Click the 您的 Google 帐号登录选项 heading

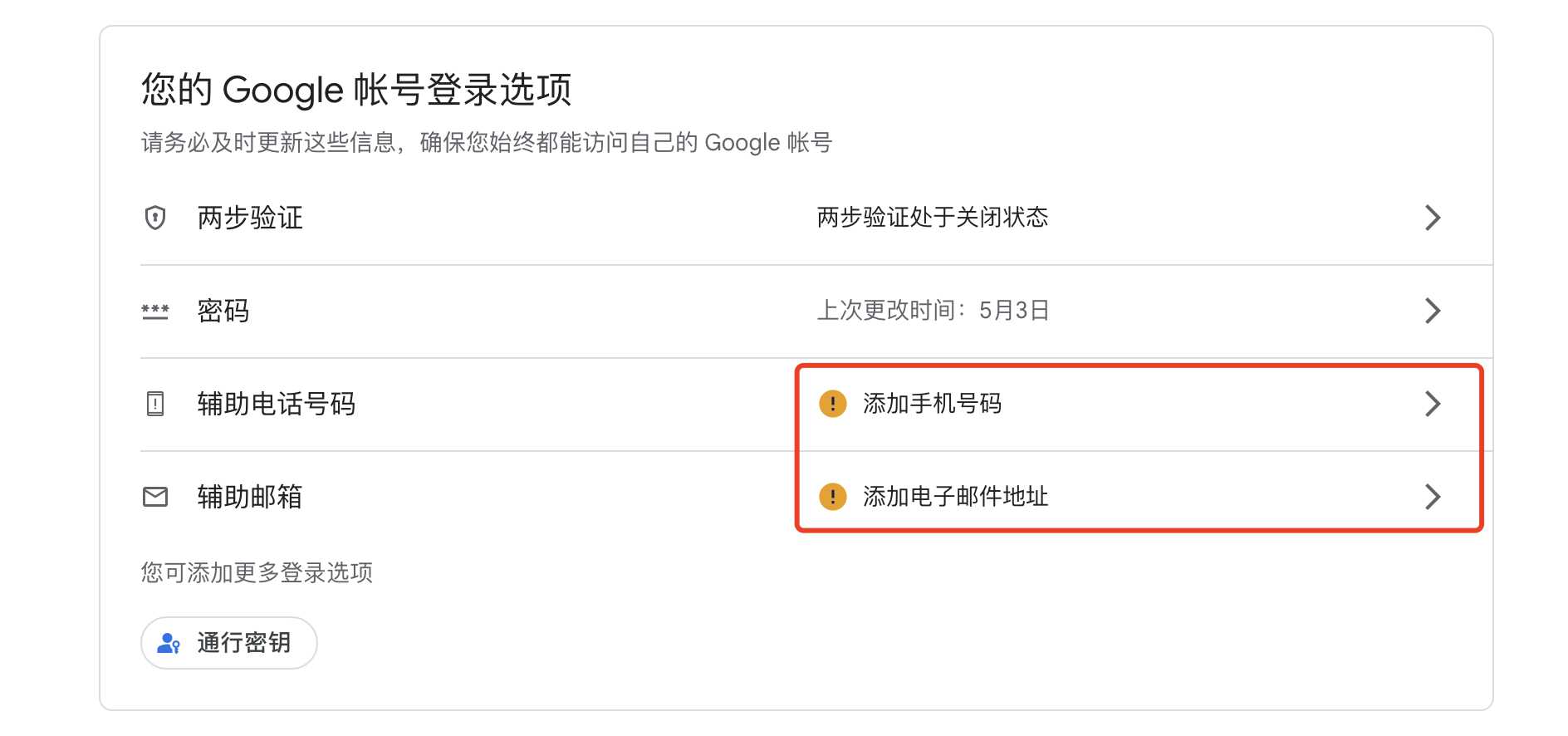click(x=356, y=90)
